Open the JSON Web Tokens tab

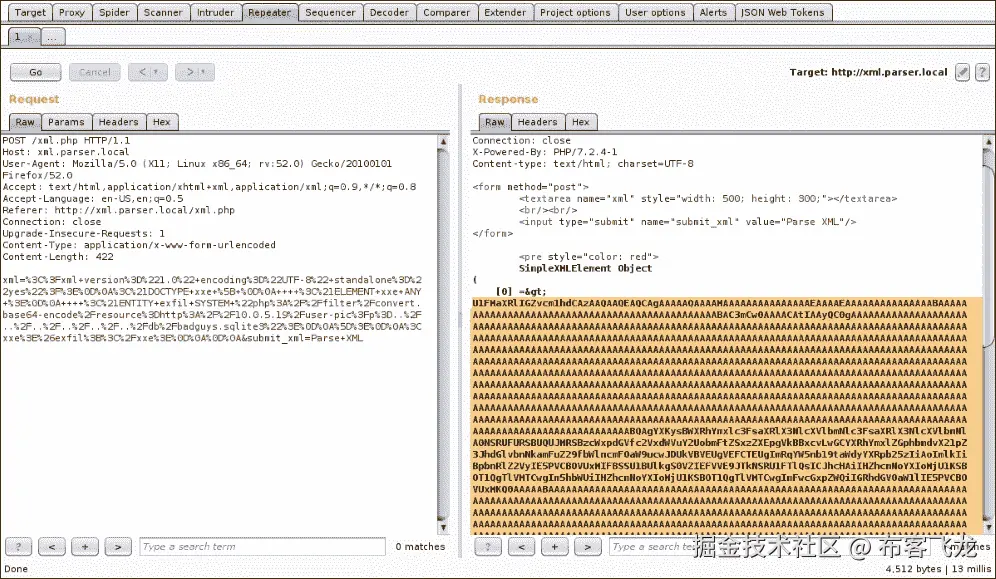click(x=783, y=12)
